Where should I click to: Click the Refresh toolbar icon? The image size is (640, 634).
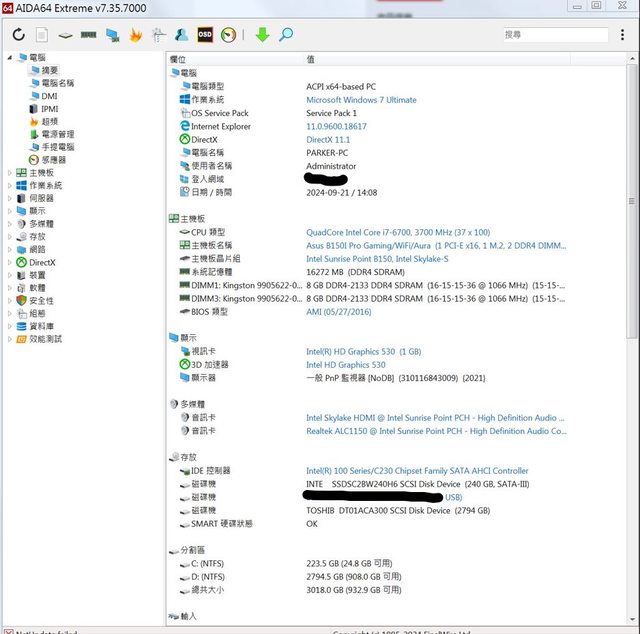click(x=19, y=35)
